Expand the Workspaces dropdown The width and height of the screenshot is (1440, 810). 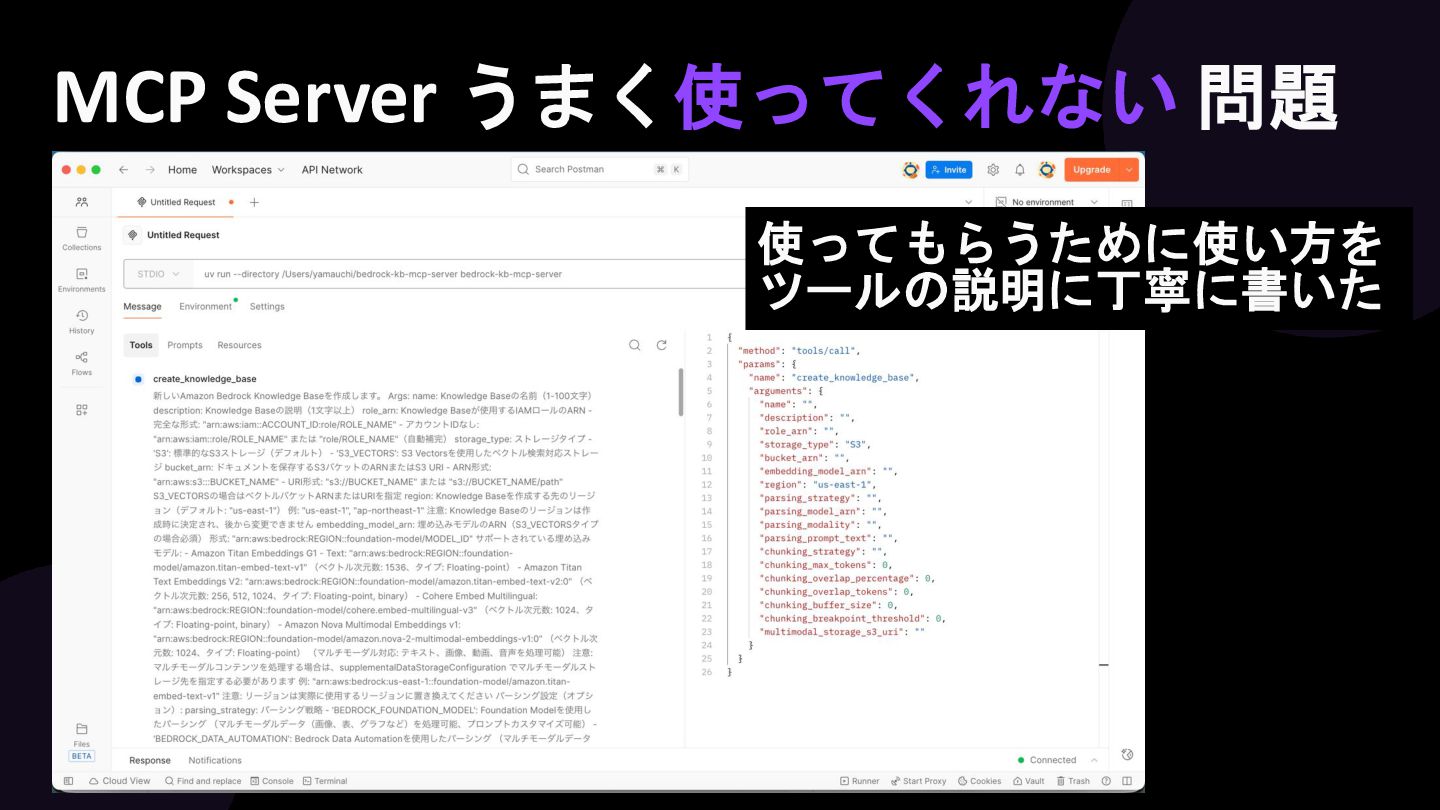248,170
